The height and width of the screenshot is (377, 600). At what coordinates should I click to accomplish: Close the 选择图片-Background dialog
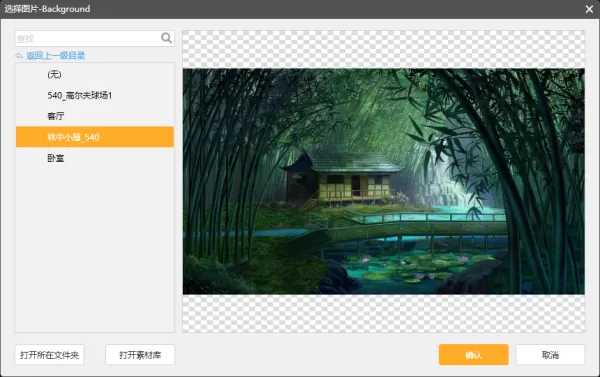click(x=589, y=9)
